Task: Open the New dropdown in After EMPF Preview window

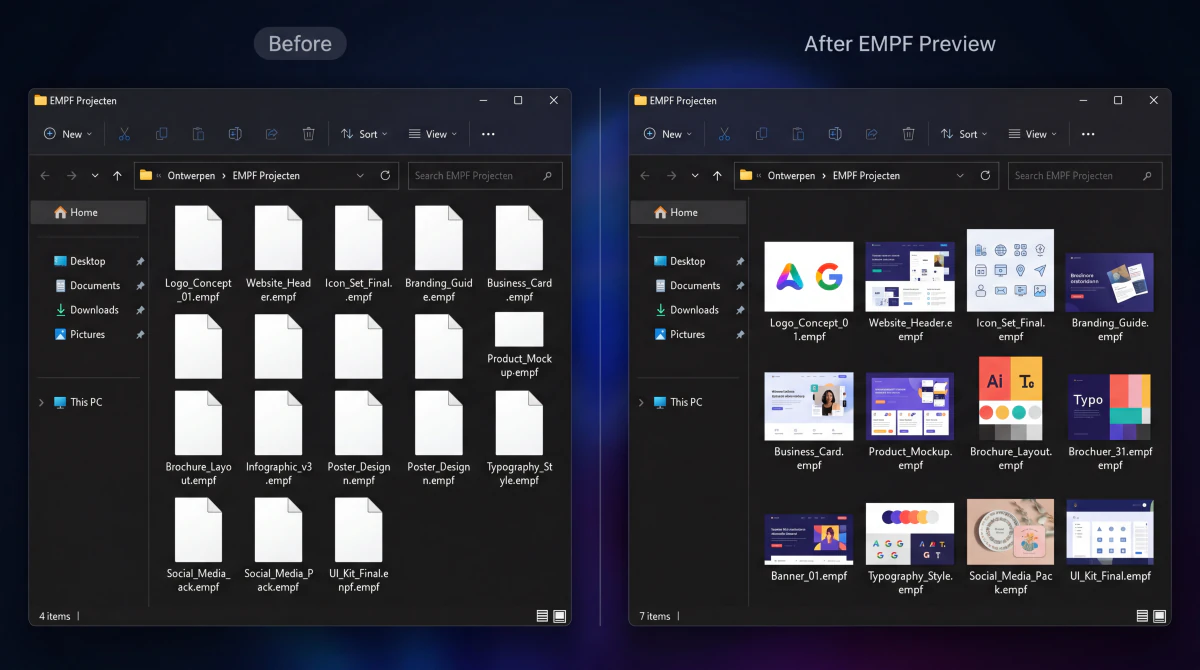Action: 667,134
